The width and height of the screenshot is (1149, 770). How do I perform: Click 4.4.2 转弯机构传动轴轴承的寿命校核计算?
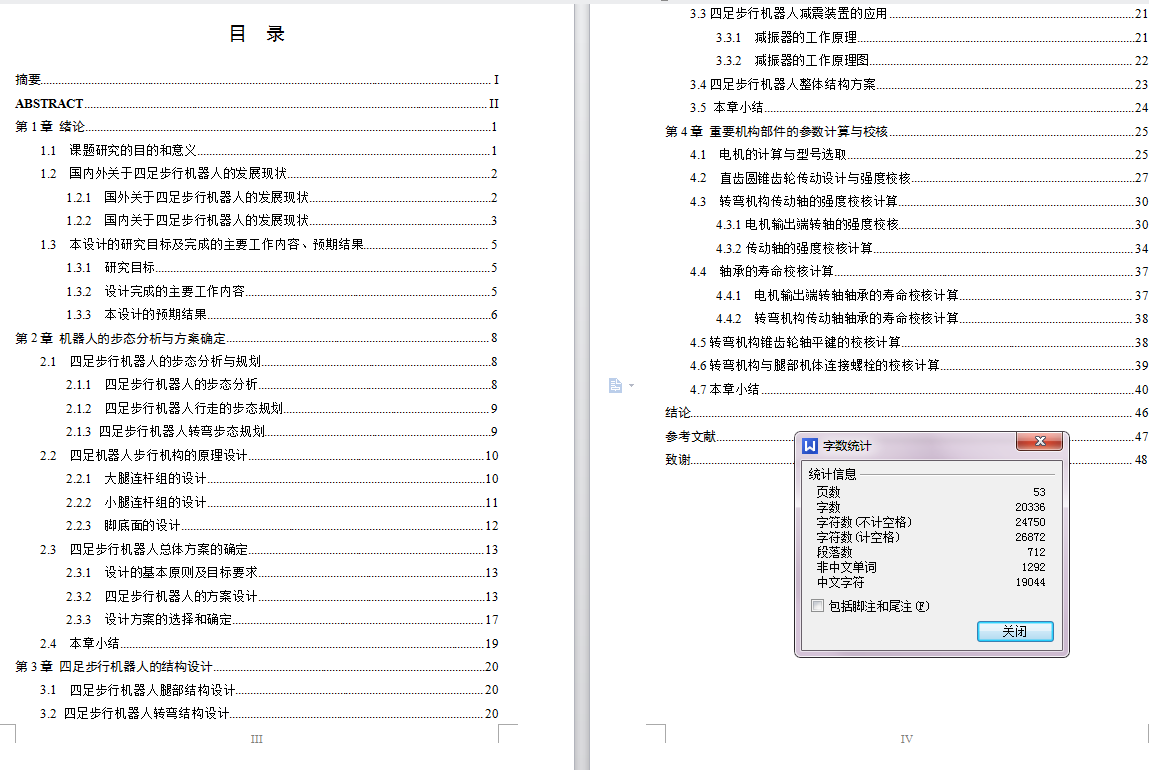point(932,318)
